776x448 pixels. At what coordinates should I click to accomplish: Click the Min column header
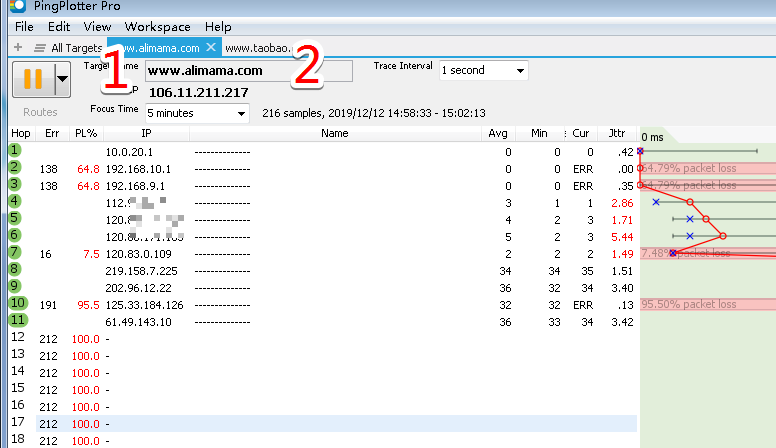(539, 133)
